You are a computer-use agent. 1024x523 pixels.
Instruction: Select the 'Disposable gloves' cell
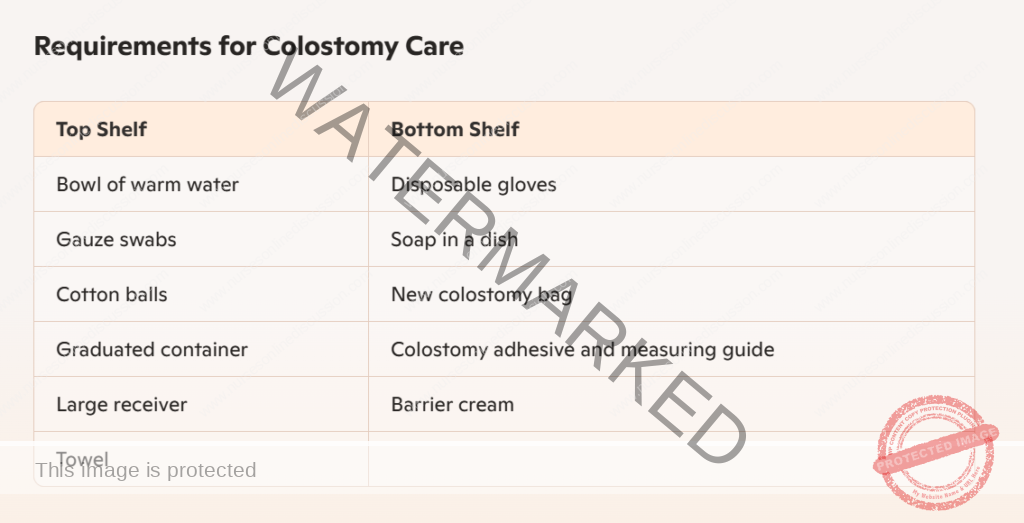(671, 184)
